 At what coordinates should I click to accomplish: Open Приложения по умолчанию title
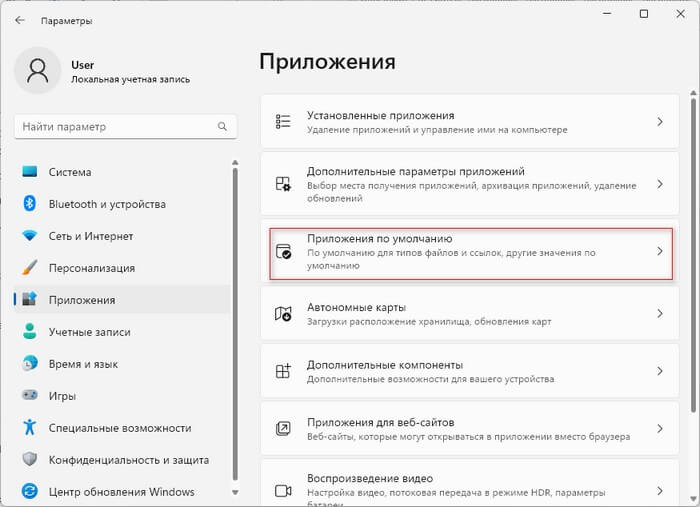tap(379, 239)
